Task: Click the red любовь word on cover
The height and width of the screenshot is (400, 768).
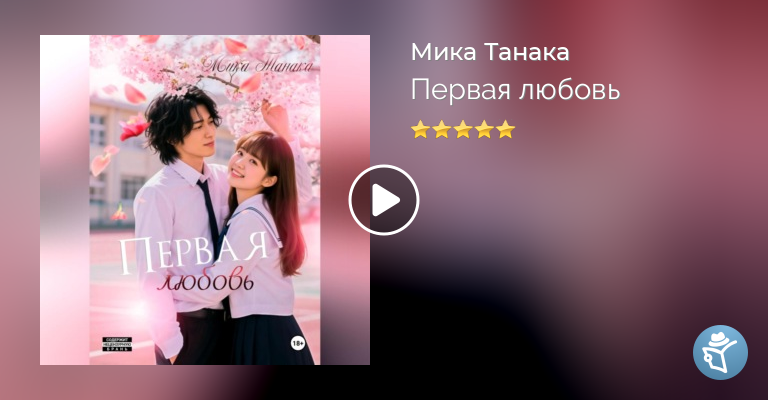Action: click(206, 281)
